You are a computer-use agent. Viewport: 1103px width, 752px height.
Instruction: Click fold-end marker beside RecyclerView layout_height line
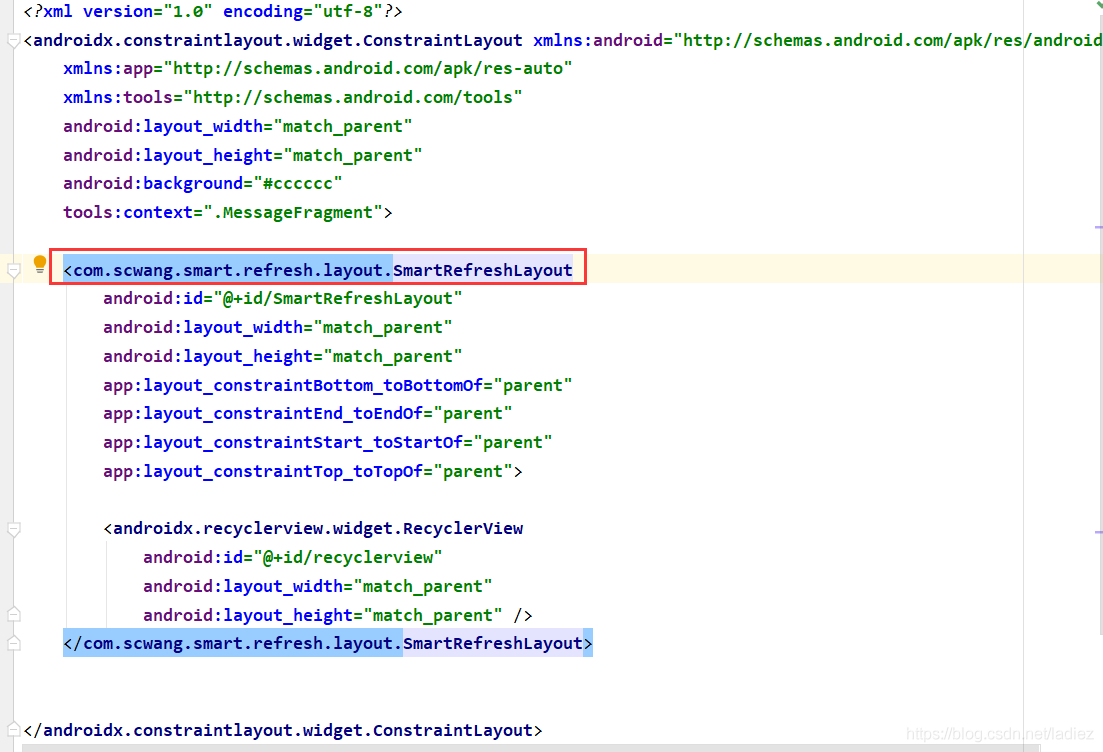(x=13, y=614)
